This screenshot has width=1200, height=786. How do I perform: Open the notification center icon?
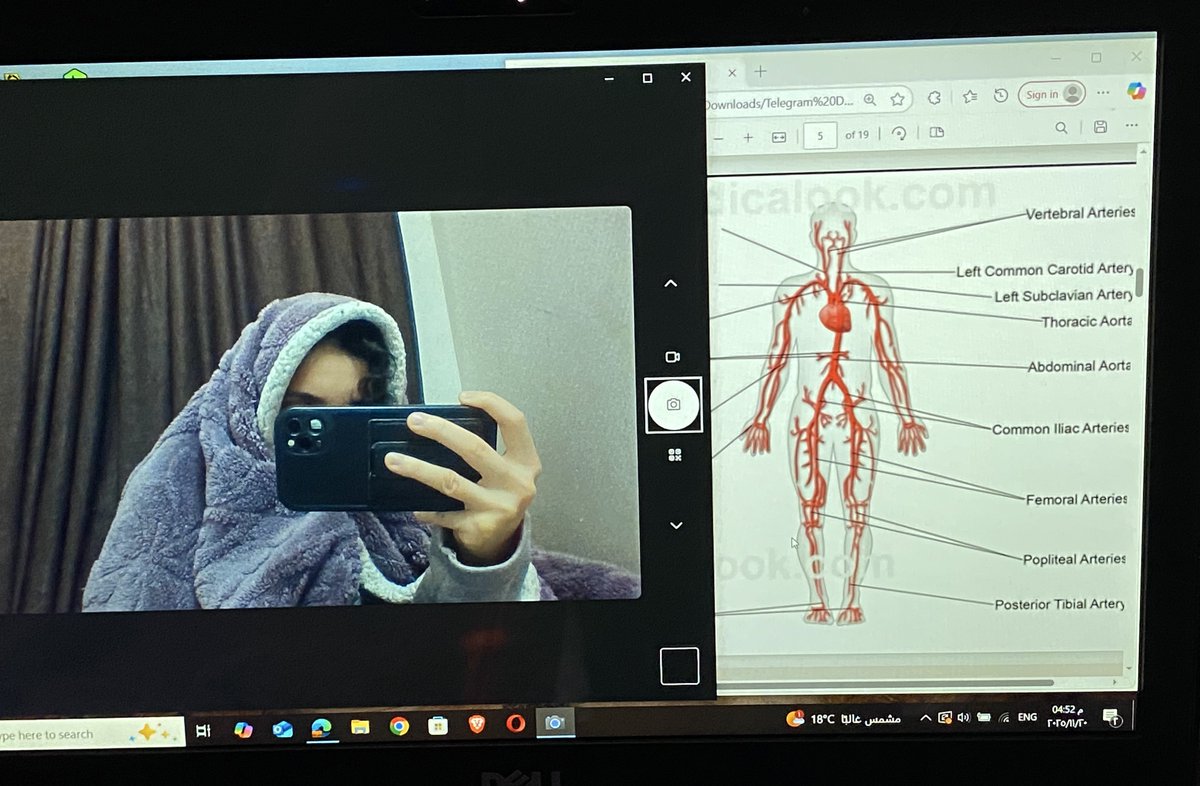(x=1112, y=716)
